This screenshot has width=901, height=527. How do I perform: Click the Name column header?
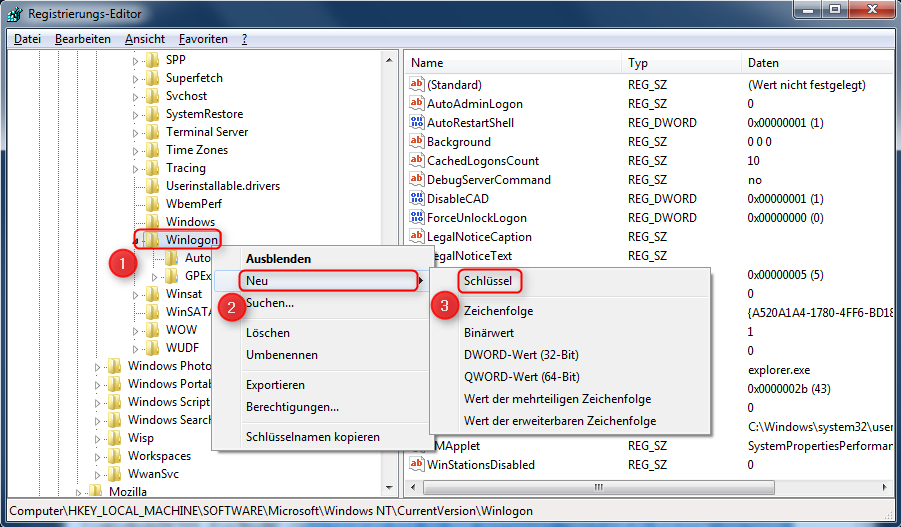427,63
